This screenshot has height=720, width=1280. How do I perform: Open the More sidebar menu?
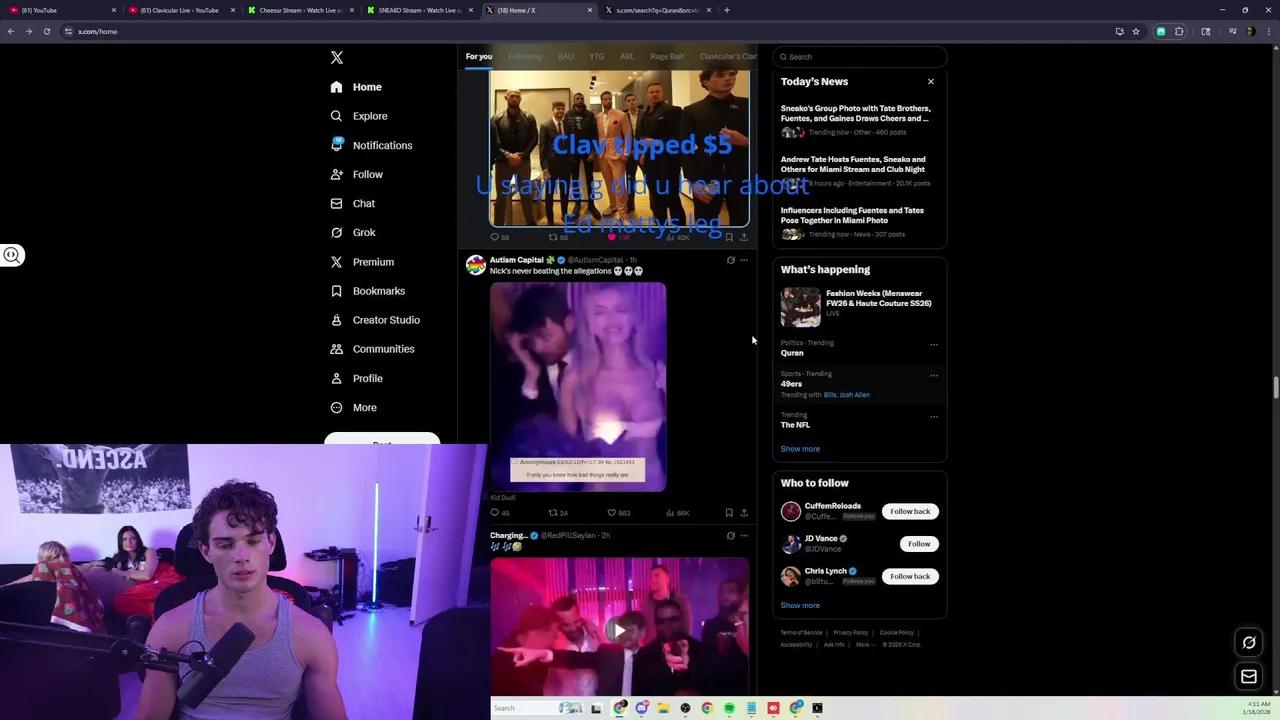353,407
